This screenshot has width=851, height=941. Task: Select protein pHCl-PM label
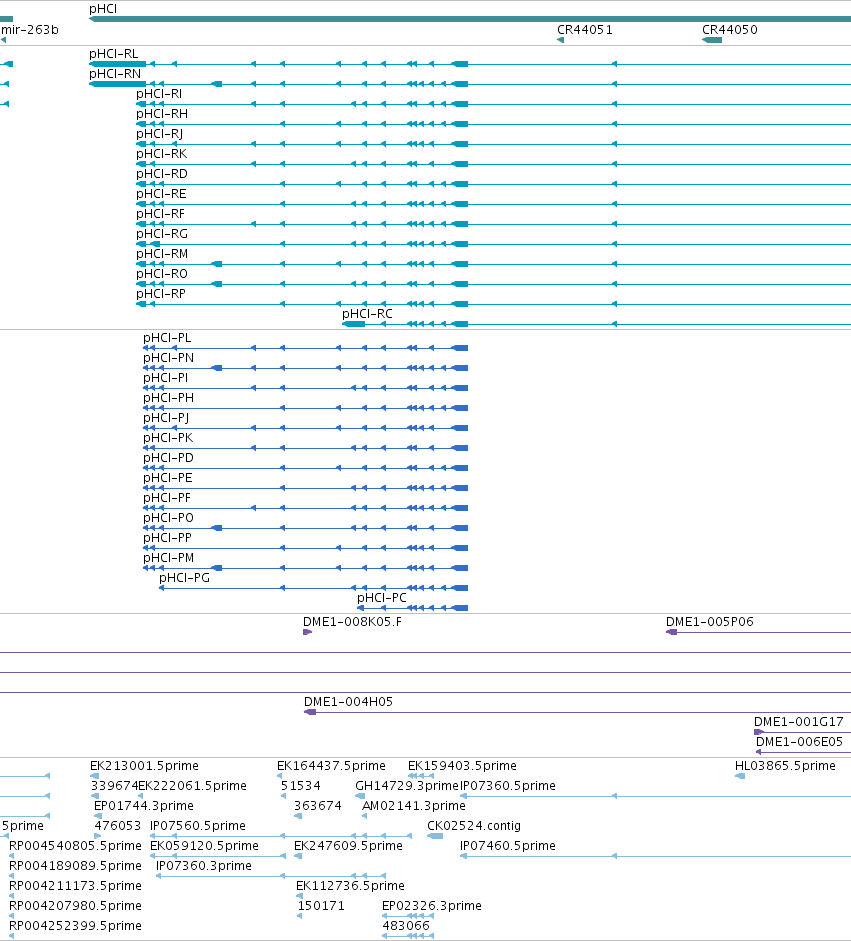169,558
